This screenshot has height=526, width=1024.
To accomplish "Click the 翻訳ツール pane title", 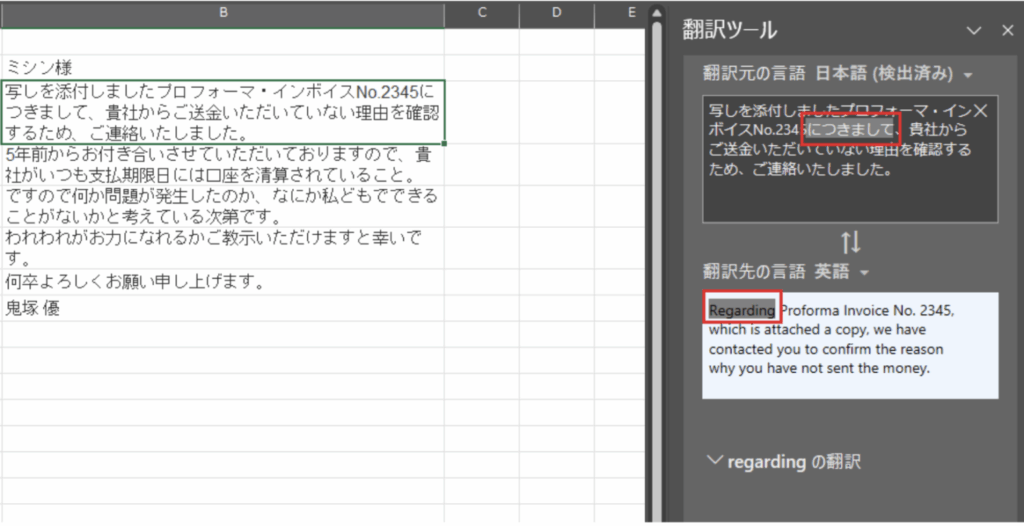I will coord(729,30).
